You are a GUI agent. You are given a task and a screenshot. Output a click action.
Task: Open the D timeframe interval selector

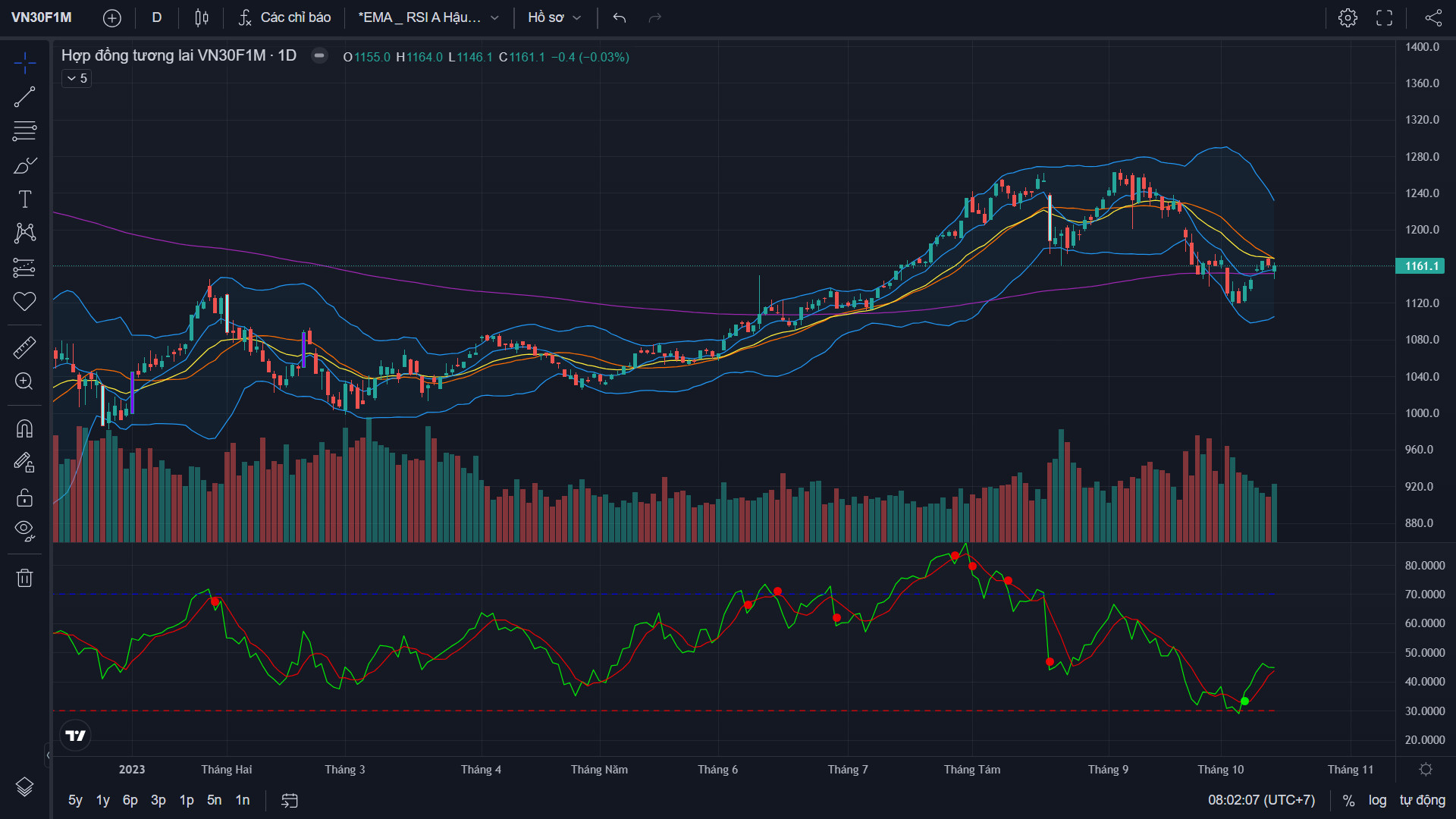(x=157, y=17)
